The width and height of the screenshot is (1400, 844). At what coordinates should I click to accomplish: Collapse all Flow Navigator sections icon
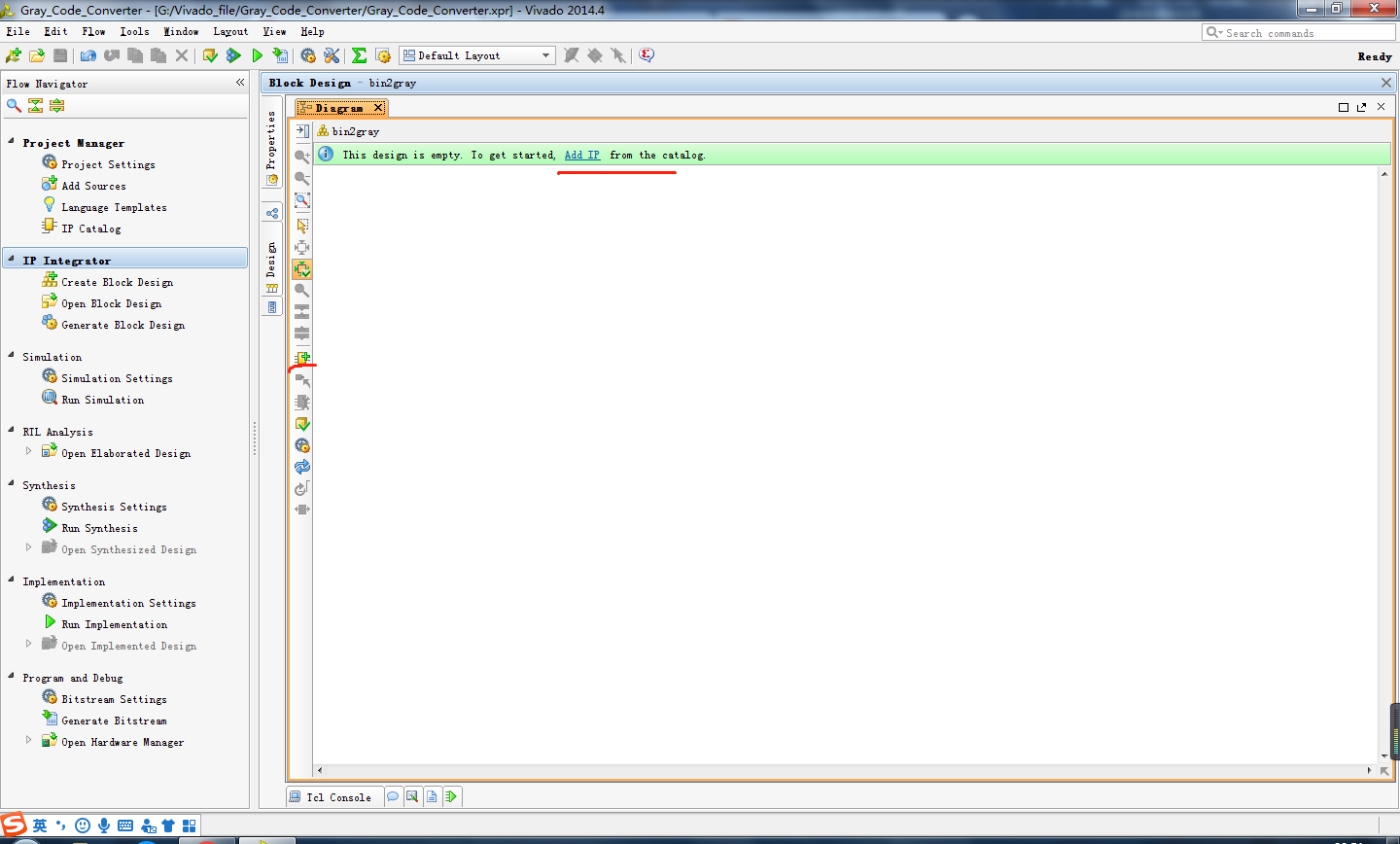35,105
